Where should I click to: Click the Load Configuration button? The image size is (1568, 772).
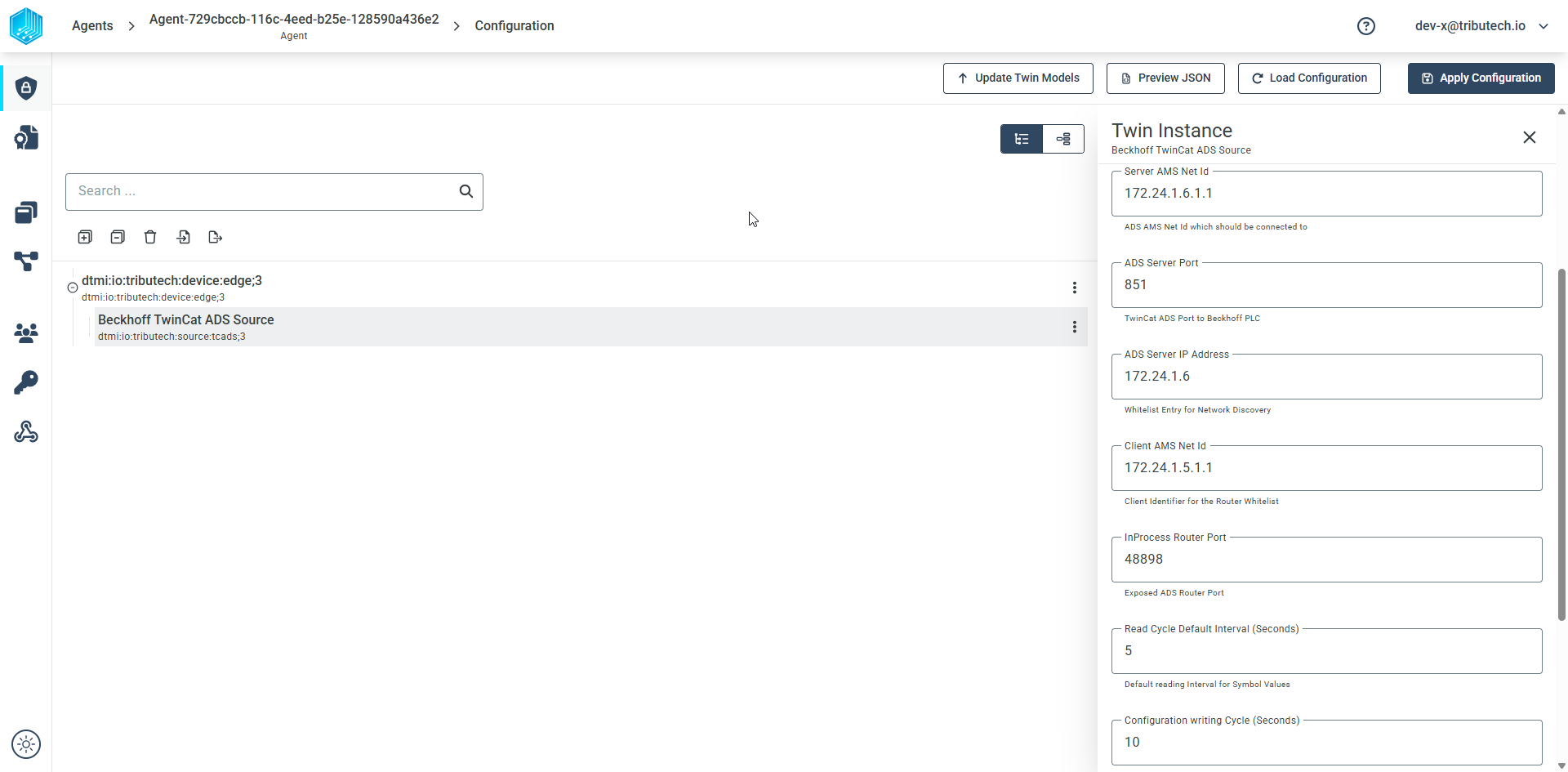(x=1309, y=78)
